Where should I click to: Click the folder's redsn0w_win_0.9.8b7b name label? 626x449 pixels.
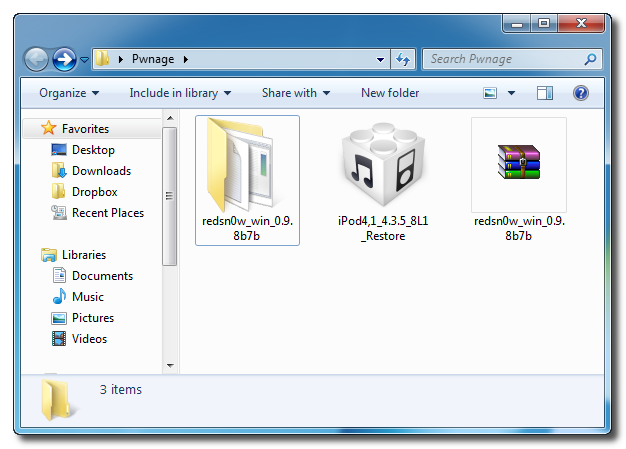coord(248,228)
